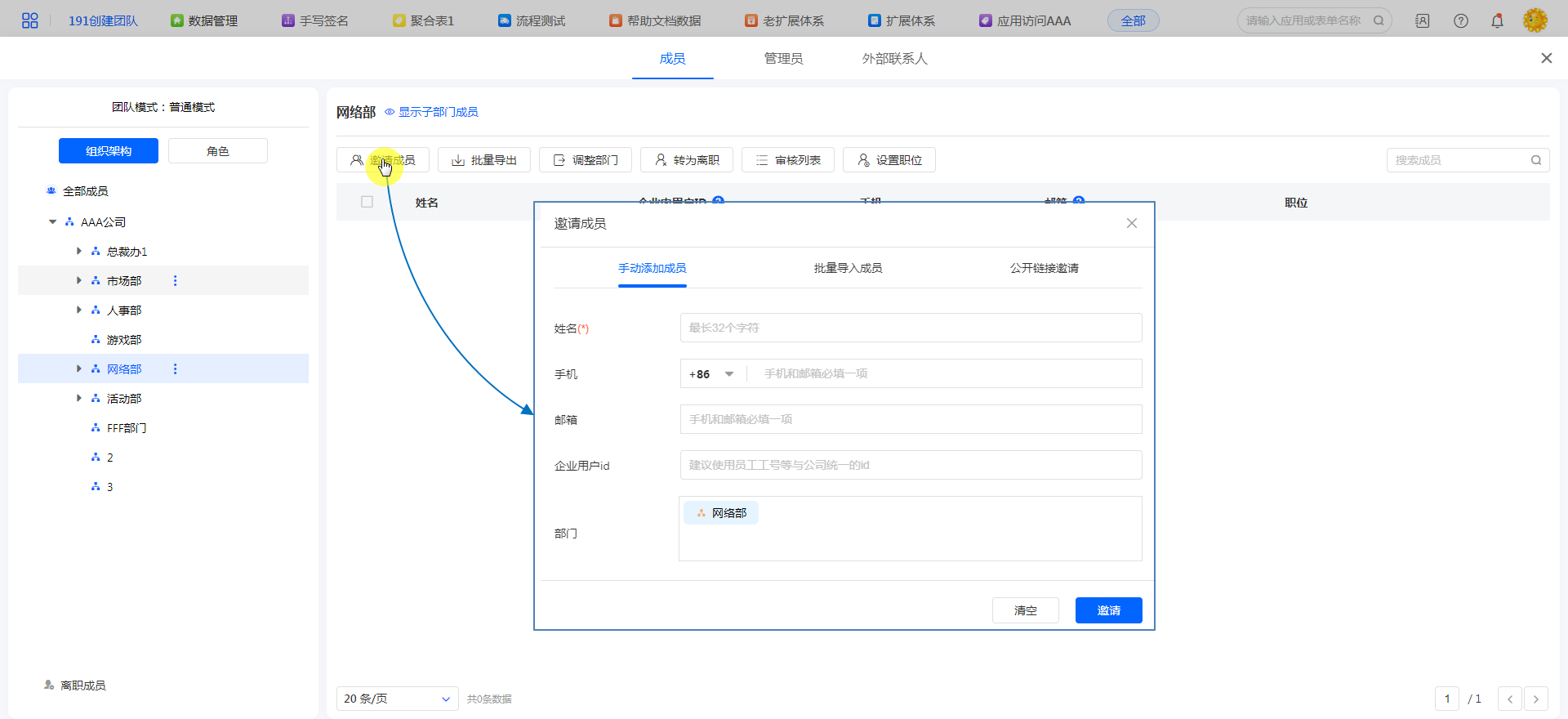Click the blue 邀请 button
This screenshot has height=719, width=1568.
pos(1108,610)
